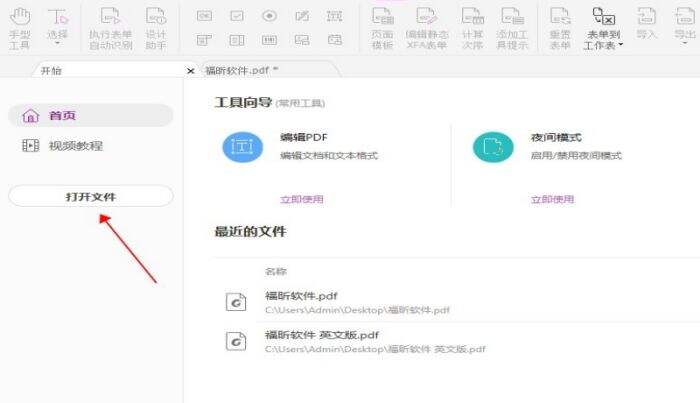700x403 pixels.
Task: Edit static XFA form (编辑静态XFA表单)
Action: click(426, 28)
